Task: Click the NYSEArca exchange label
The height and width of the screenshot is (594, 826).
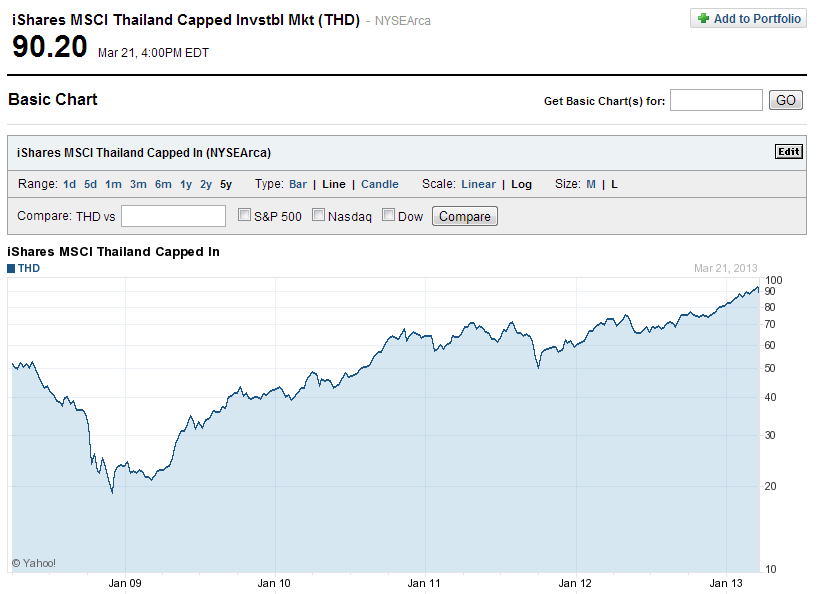Action: pyautogui.click(x=402, y=21)
